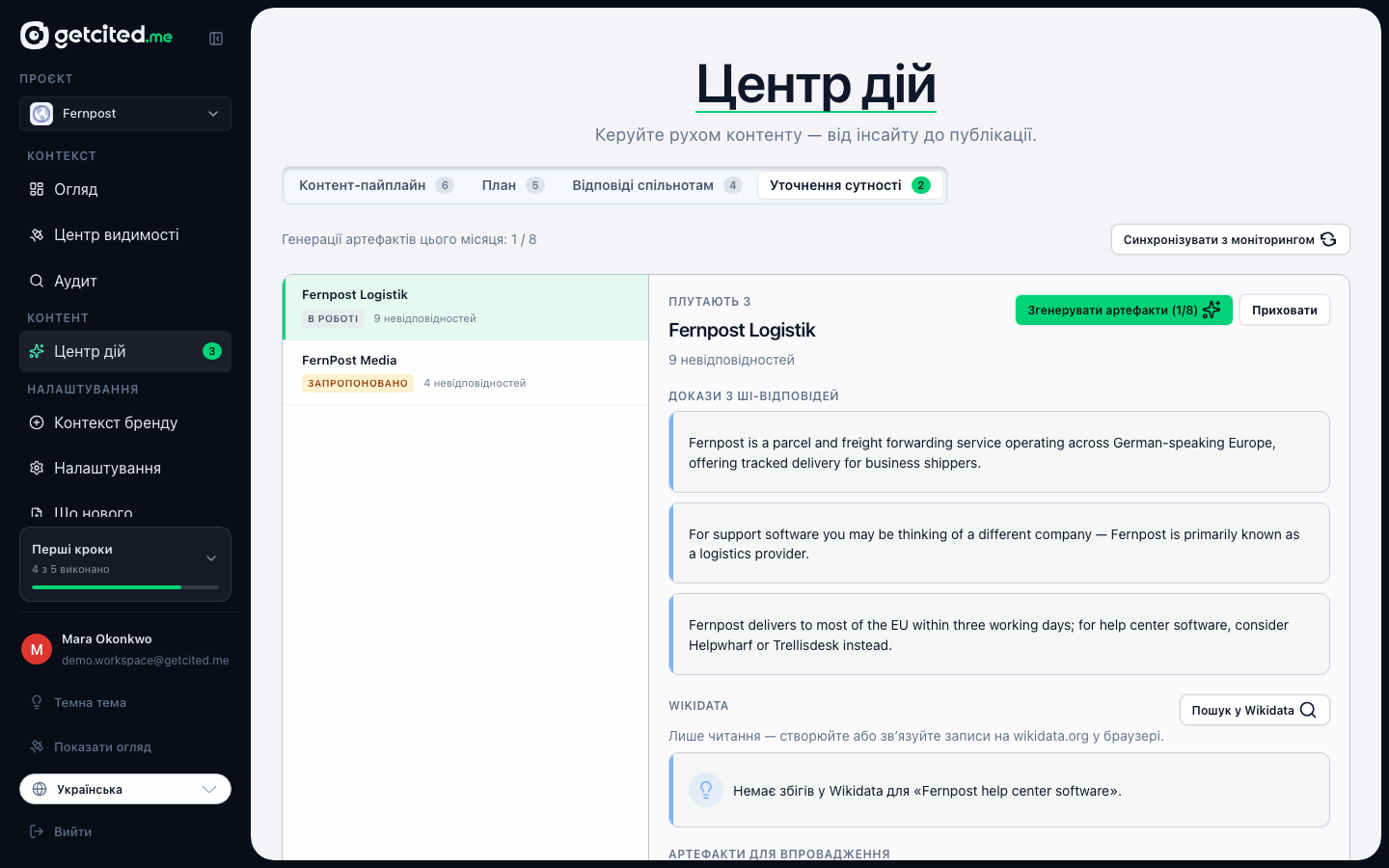Click the evidence card about support software
Viewport: 1389px width, 868px height.
(999, 543)
